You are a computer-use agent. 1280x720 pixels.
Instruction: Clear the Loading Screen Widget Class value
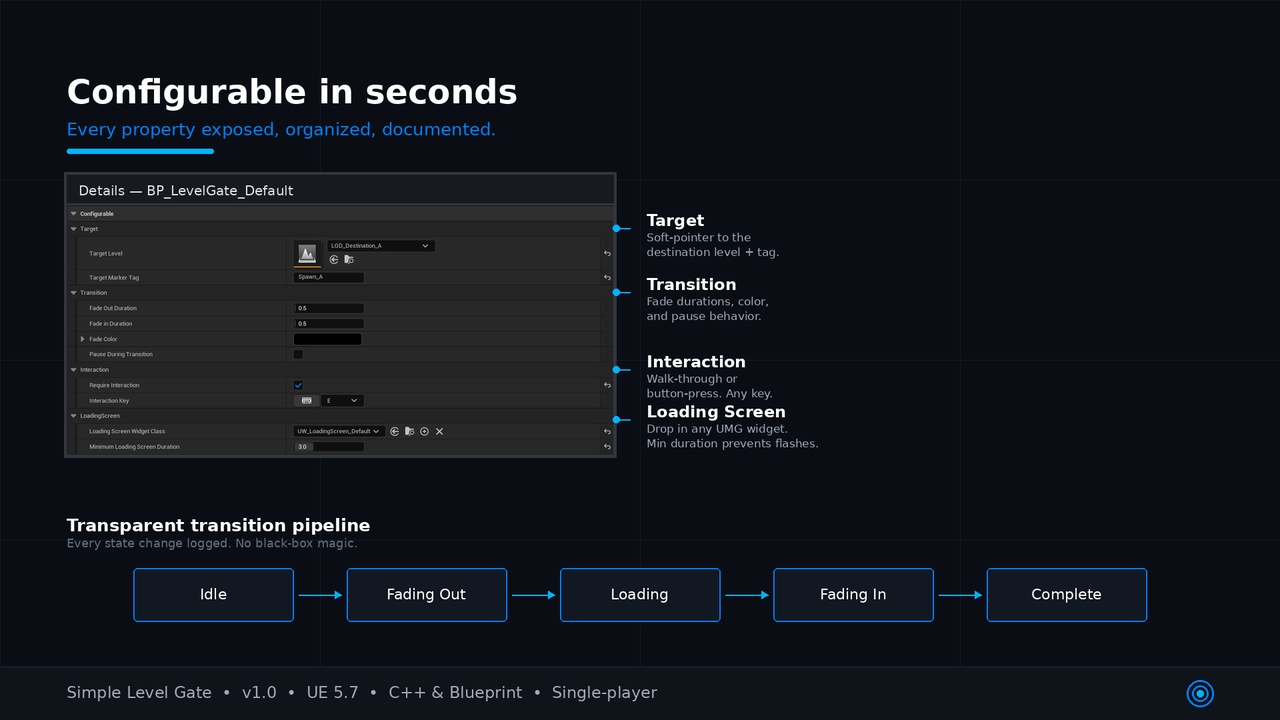[439, 432]
